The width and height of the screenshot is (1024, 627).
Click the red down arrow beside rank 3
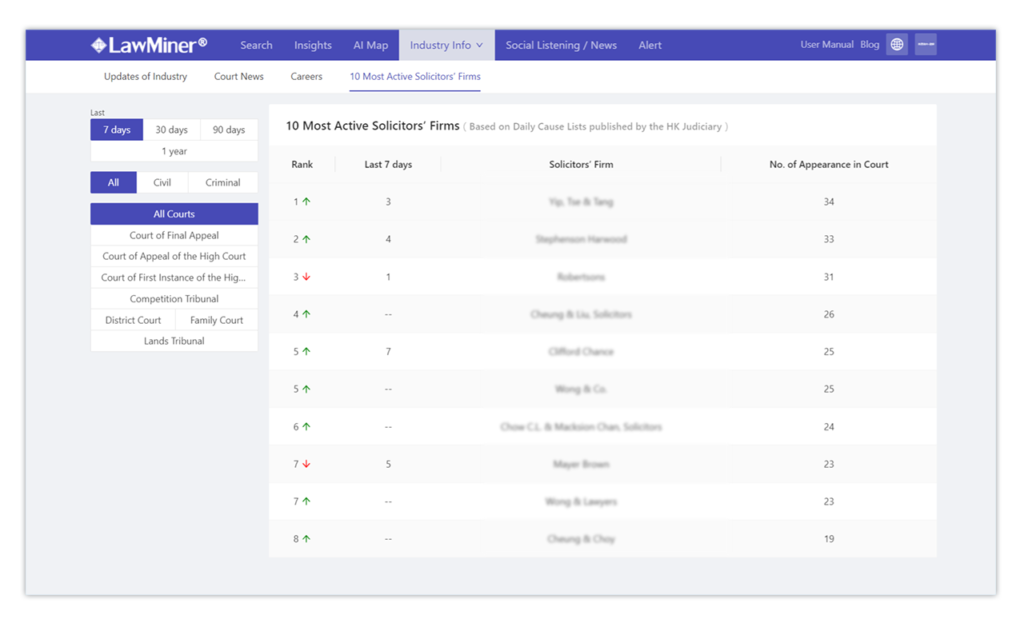[306, 277]
